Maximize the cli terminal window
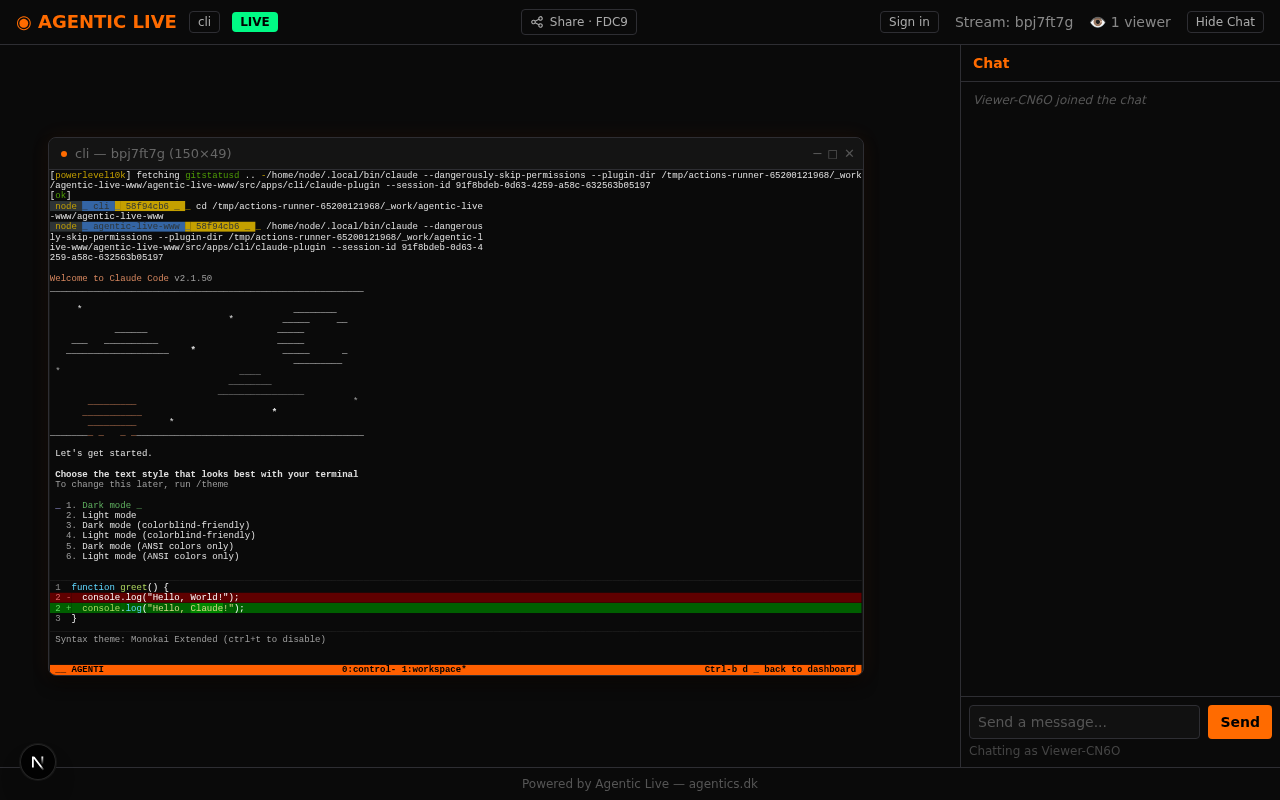Viewport: 1280px width, 800px height. pyautogui.click(x=833, y=154)
